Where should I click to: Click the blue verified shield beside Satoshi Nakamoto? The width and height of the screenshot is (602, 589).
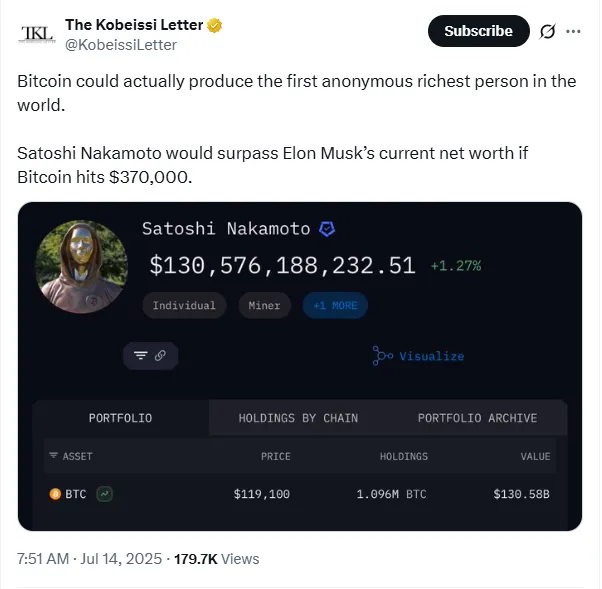click(327, 229)
